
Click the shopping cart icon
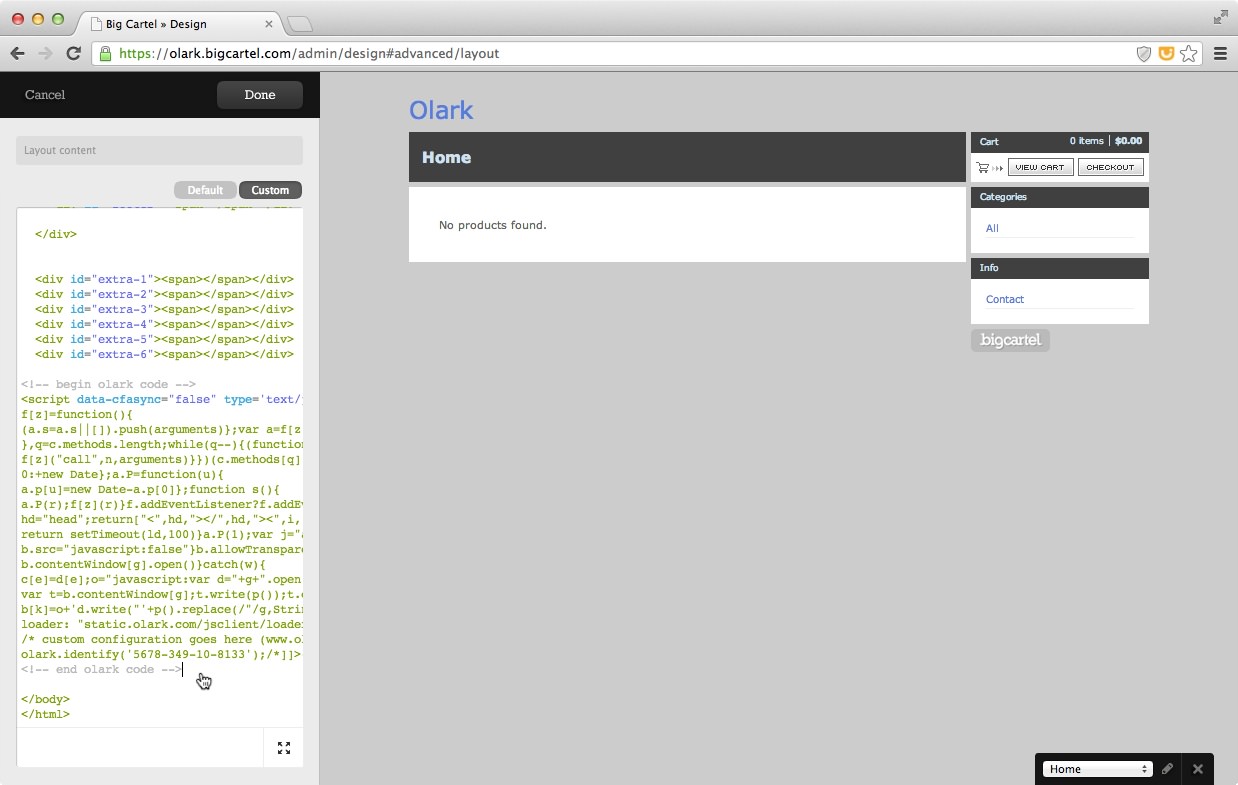coord(983,166)
